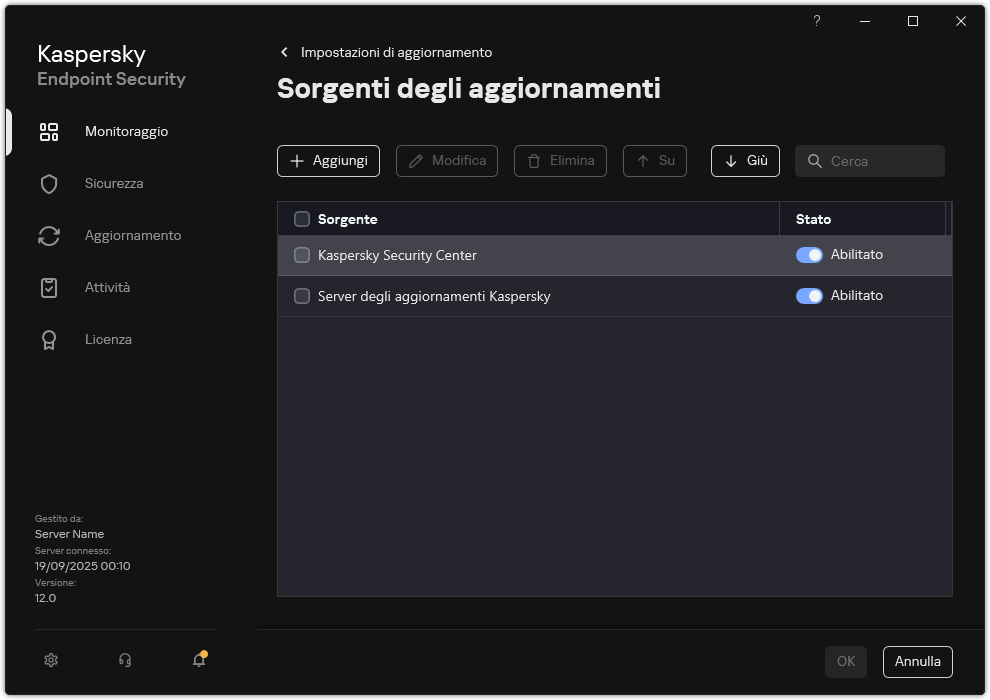Open notifications via the bell icon
The image size is (990, 700).
(198, 660)
